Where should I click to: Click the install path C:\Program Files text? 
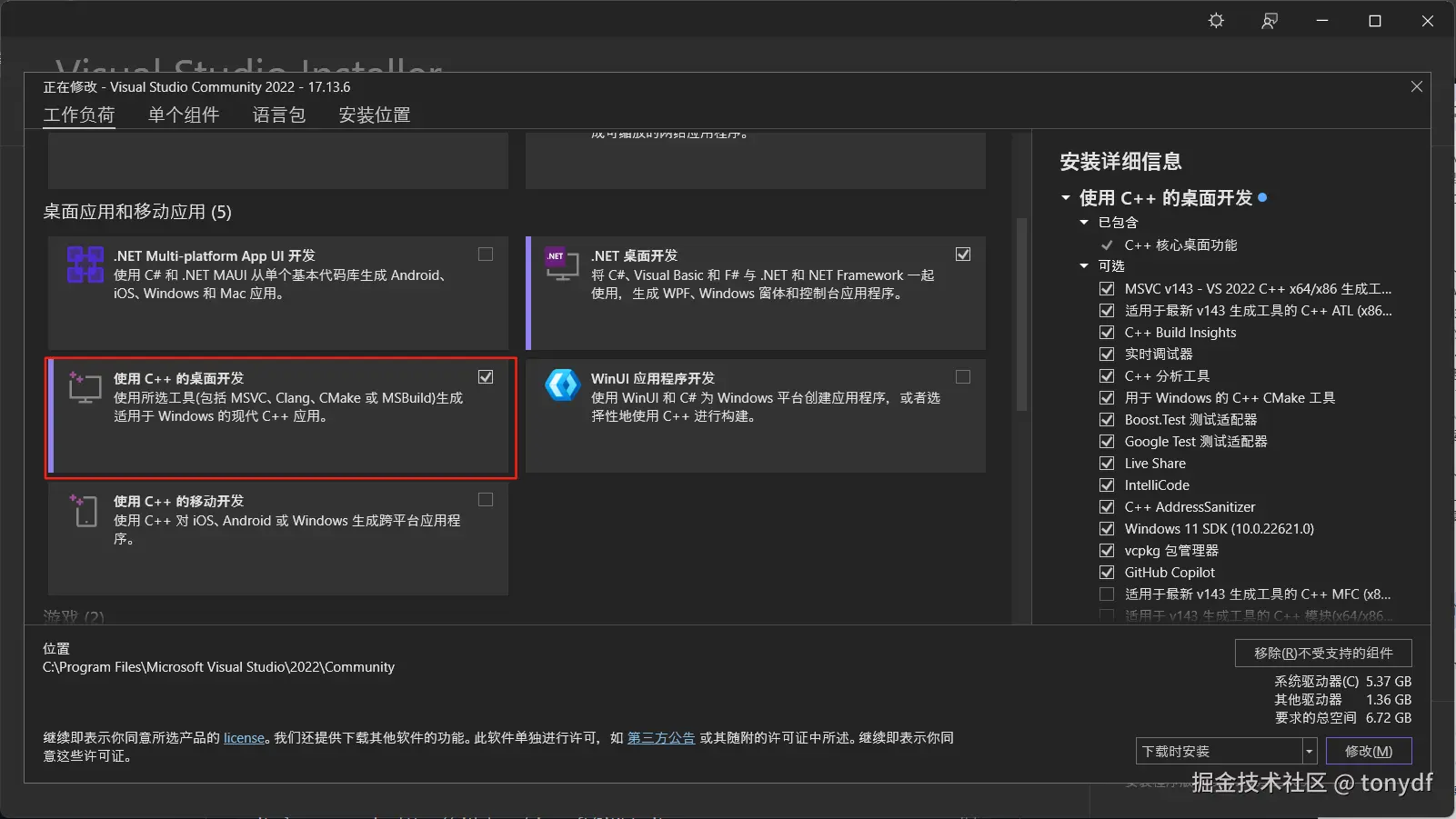coord(218,667)
